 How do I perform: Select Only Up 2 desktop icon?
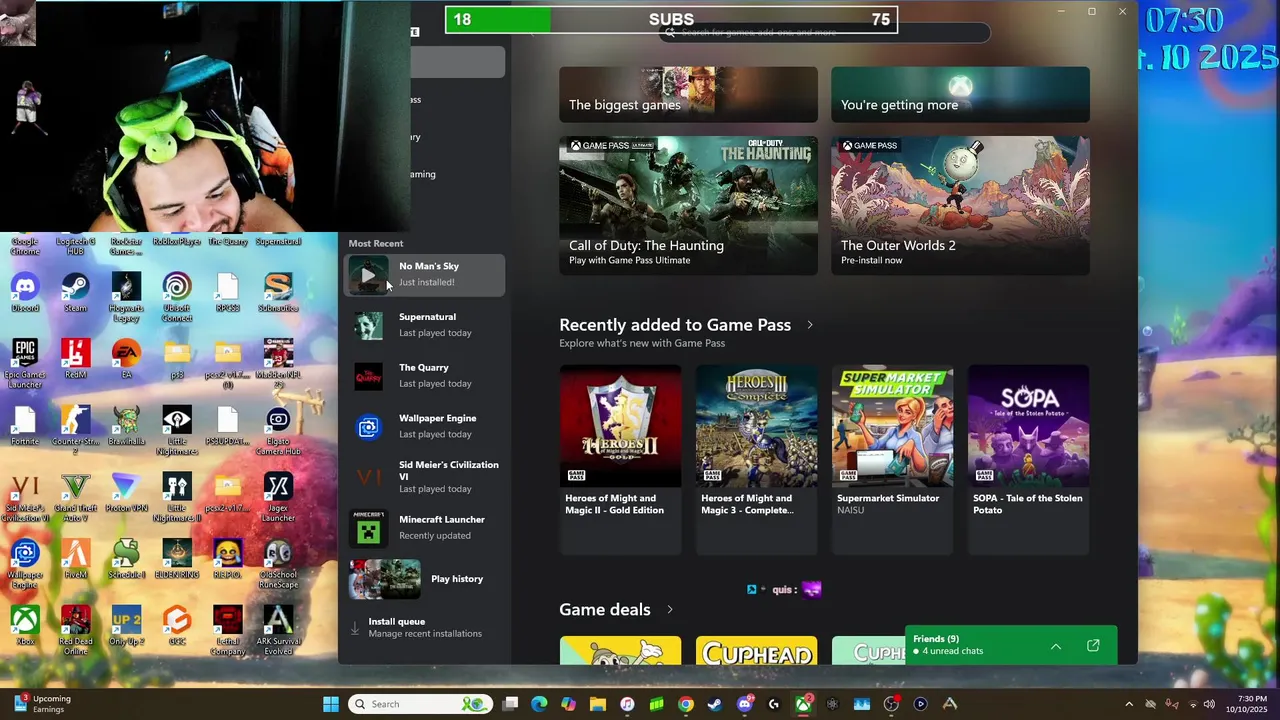[x=126, y=626]
